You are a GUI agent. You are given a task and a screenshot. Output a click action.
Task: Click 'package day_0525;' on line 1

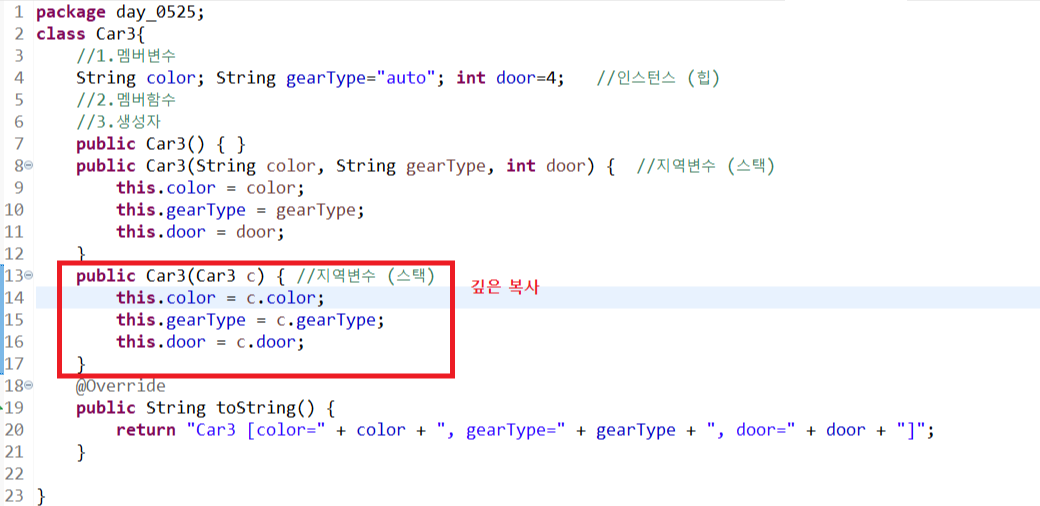(x=120, y=13)
